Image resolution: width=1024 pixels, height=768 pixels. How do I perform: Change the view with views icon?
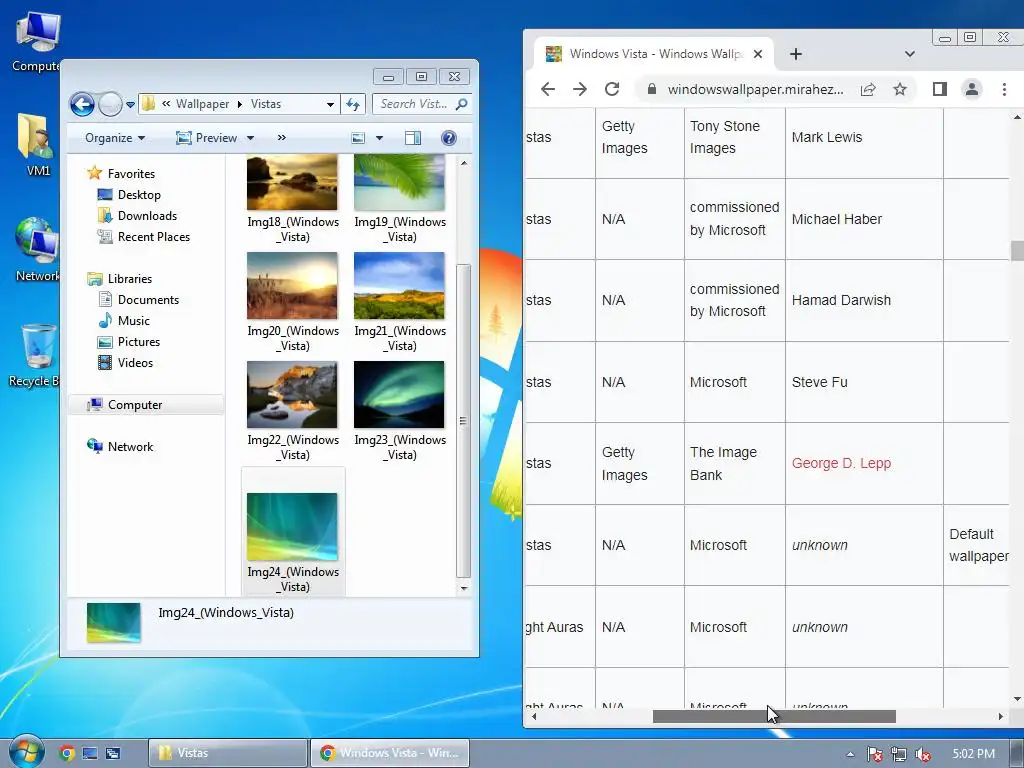358,138
